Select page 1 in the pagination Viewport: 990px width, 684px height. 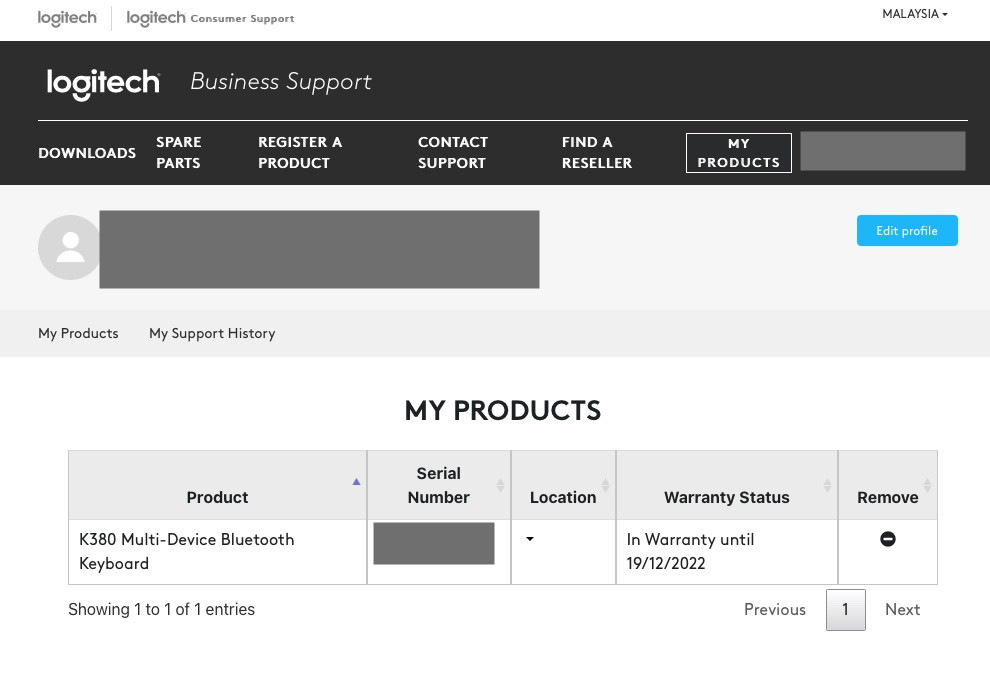pyautogui.click(x=845, y=609)
